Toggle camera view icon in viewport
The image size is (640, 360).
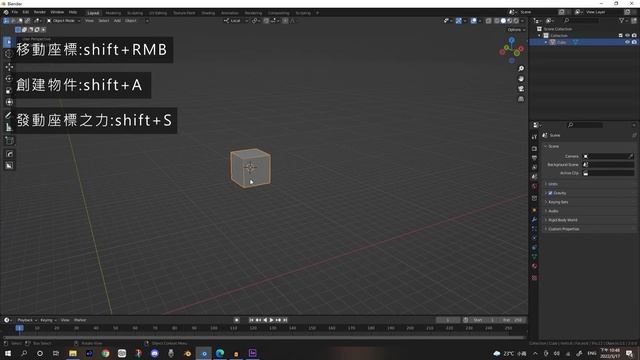point(521,89)
